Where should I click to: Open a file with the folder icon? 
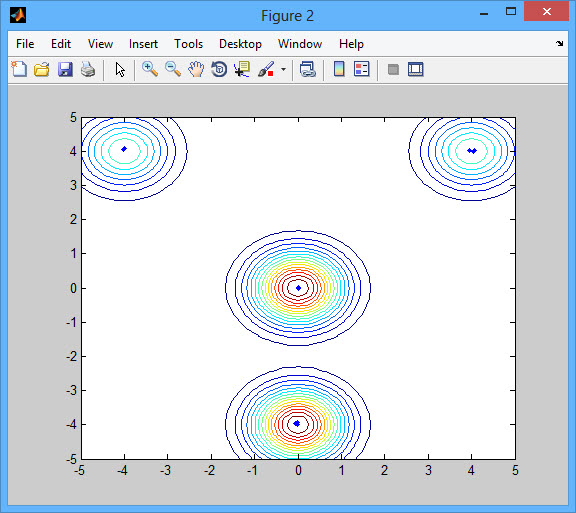tap(42, 69)
